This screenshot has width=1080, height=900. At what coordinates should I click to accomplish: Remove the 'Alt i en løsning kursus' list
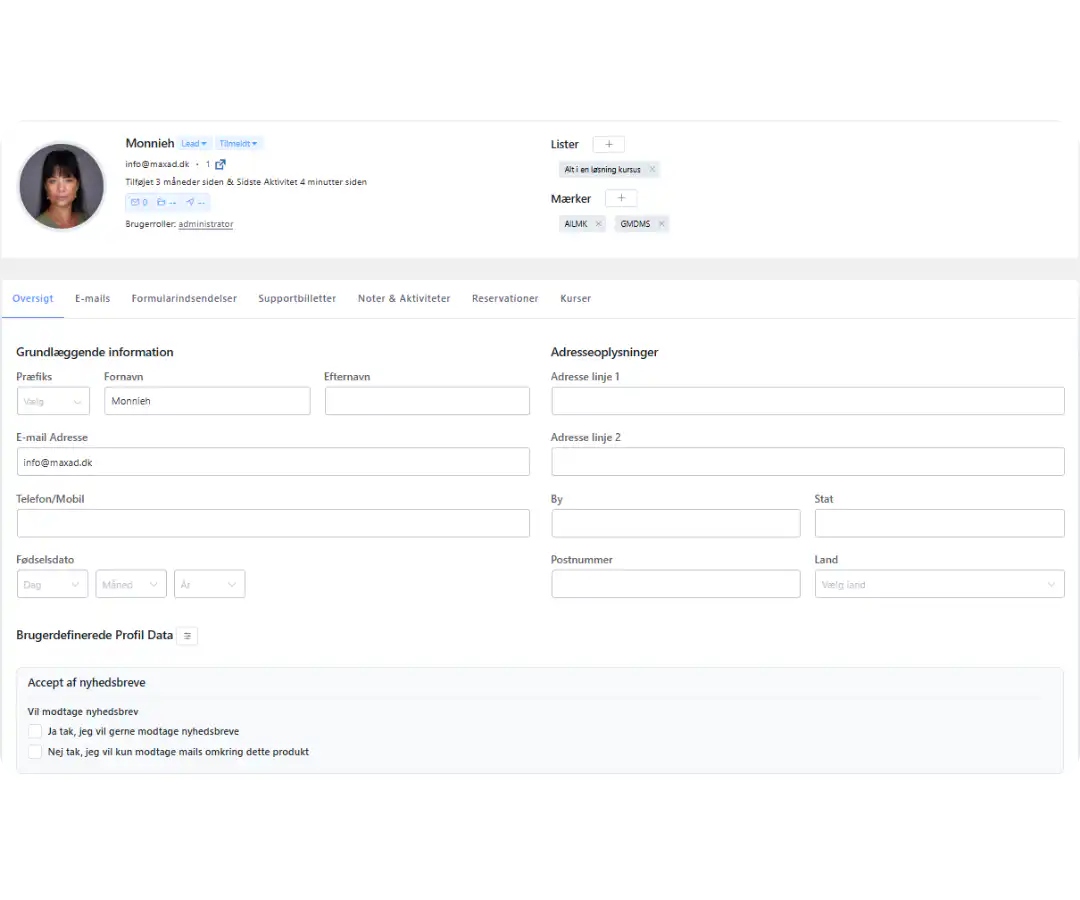[x=652, y=170]
